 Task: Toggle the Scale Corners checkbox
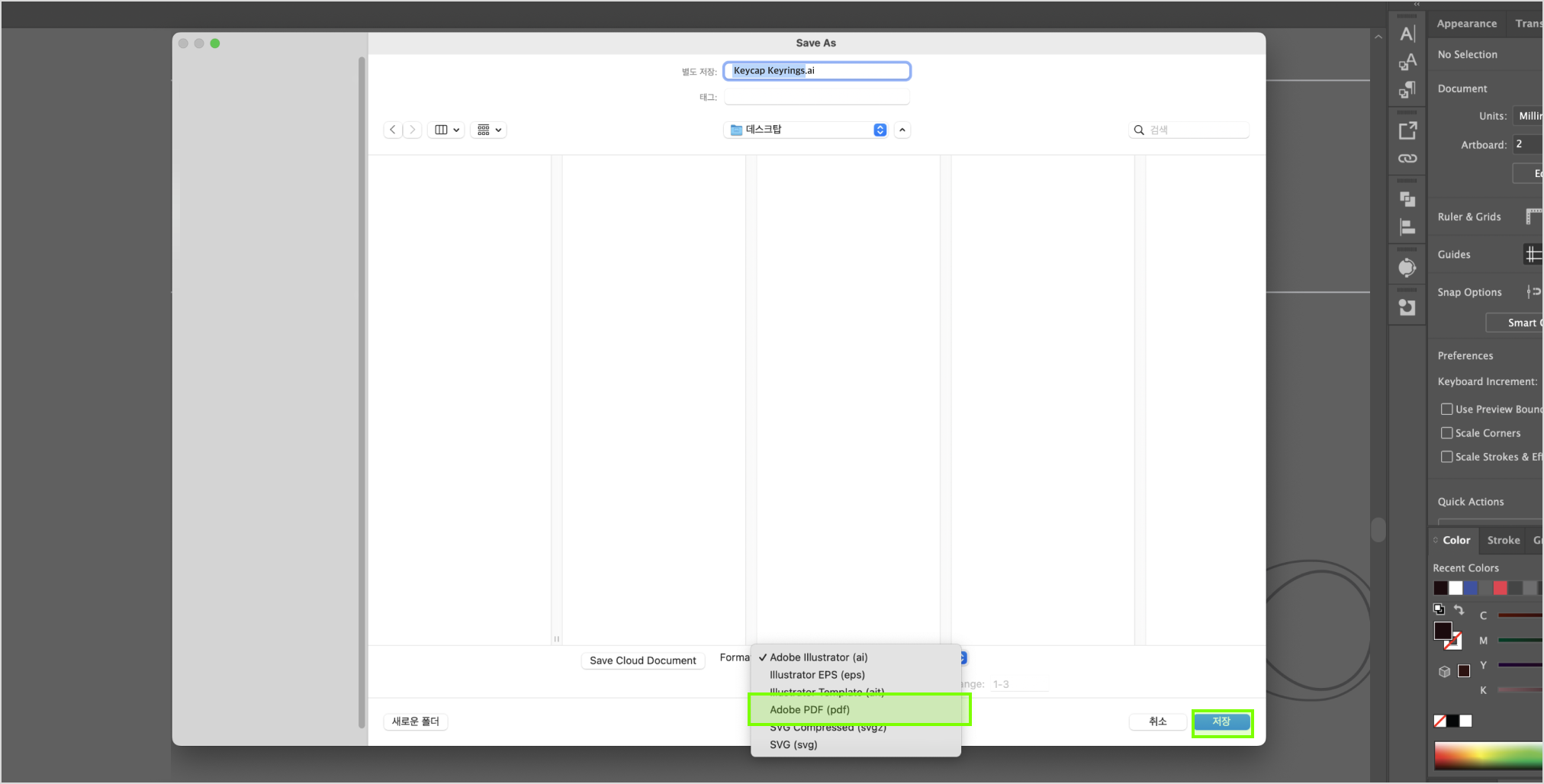pos(1446,433)
